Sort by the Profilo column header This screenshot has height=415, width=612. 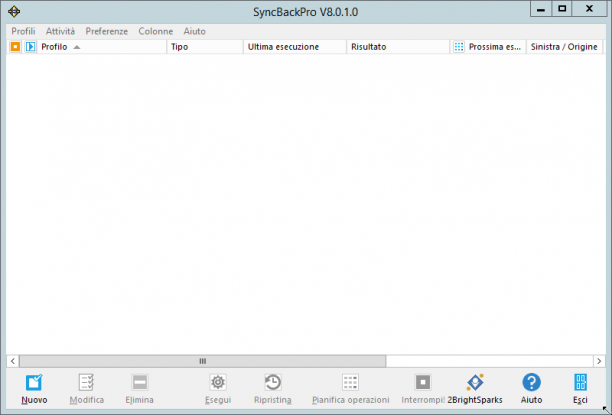point(101,47)
